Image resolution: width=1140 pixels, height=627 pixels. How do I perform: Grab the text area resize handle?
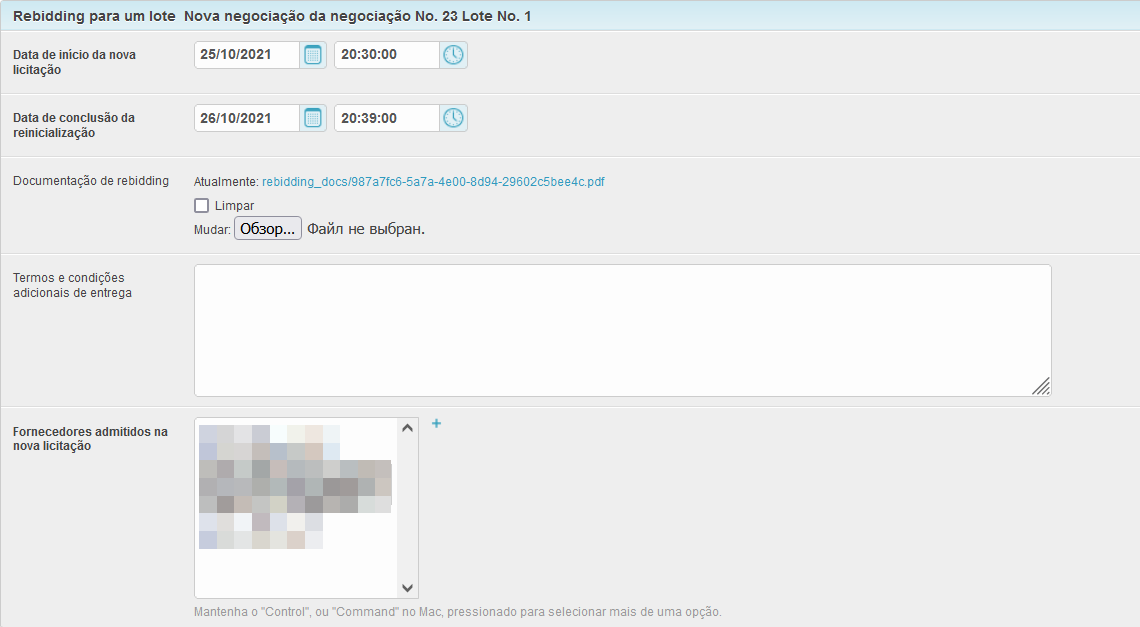tap(1041, 387)
